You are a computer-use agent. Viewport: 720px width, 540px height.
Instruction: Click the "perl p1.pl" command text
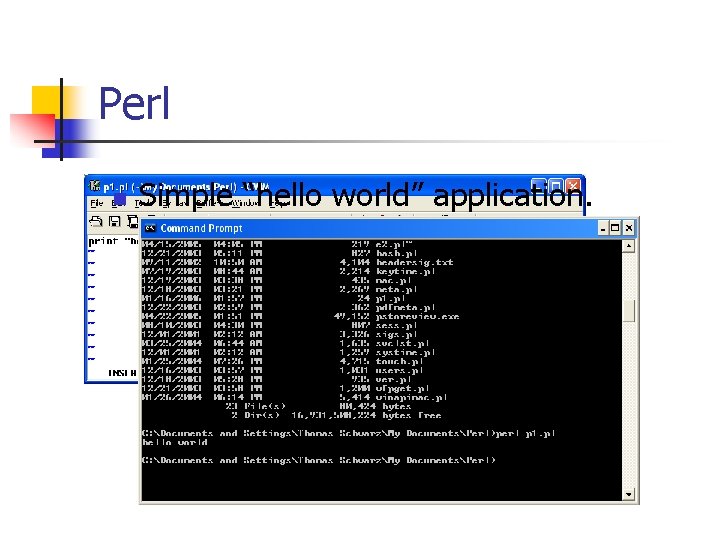526,433
